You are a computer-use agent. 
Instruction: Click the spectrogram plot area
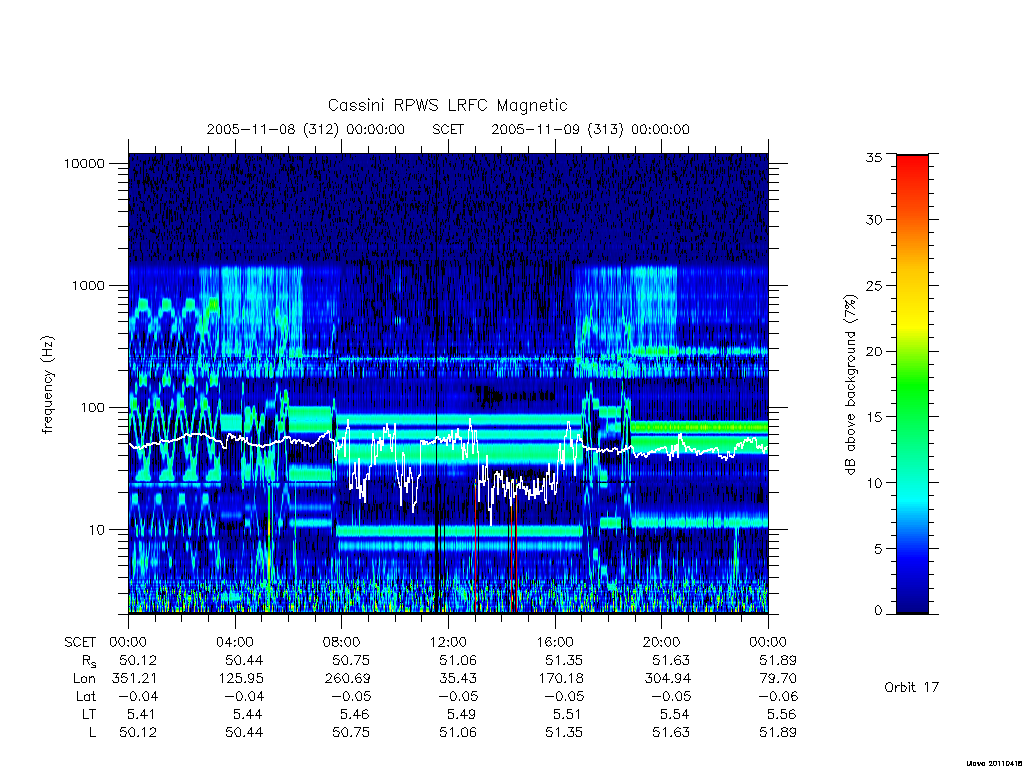[448, 383]
